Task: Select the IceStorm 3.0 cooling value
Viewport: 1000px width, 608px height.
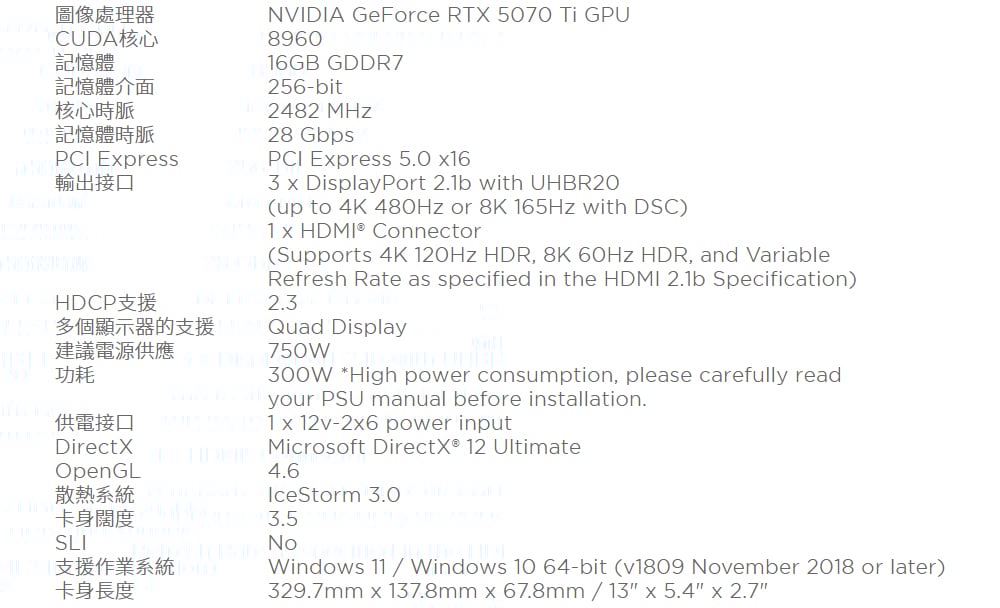Action: tap(334, 495)
